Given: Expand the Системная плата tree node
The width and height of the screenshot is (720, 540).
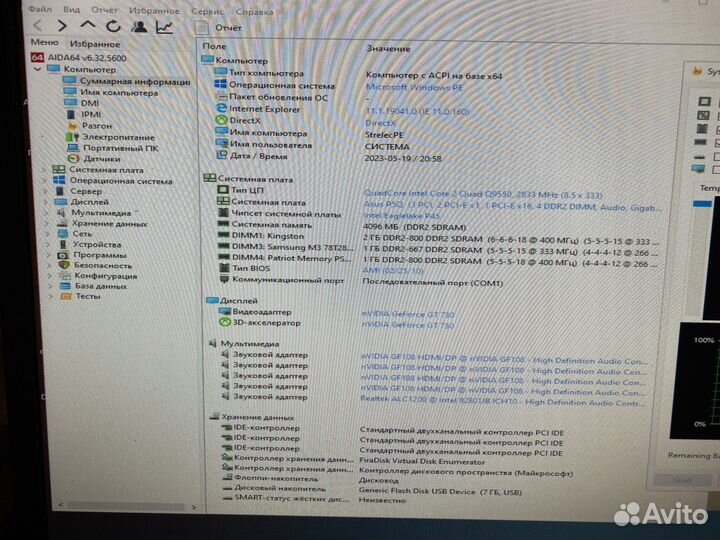Looking at the screenshot, I should point(45,169).
